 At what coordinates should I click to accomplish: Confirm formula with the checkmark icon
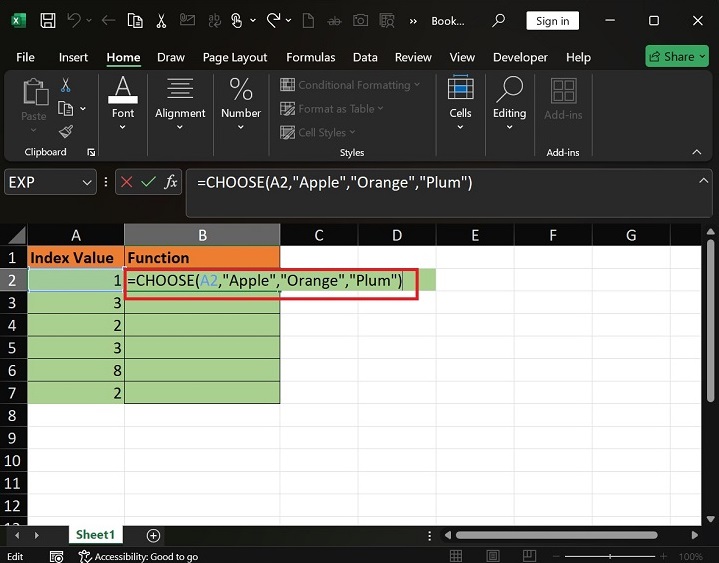click(149, 182)
